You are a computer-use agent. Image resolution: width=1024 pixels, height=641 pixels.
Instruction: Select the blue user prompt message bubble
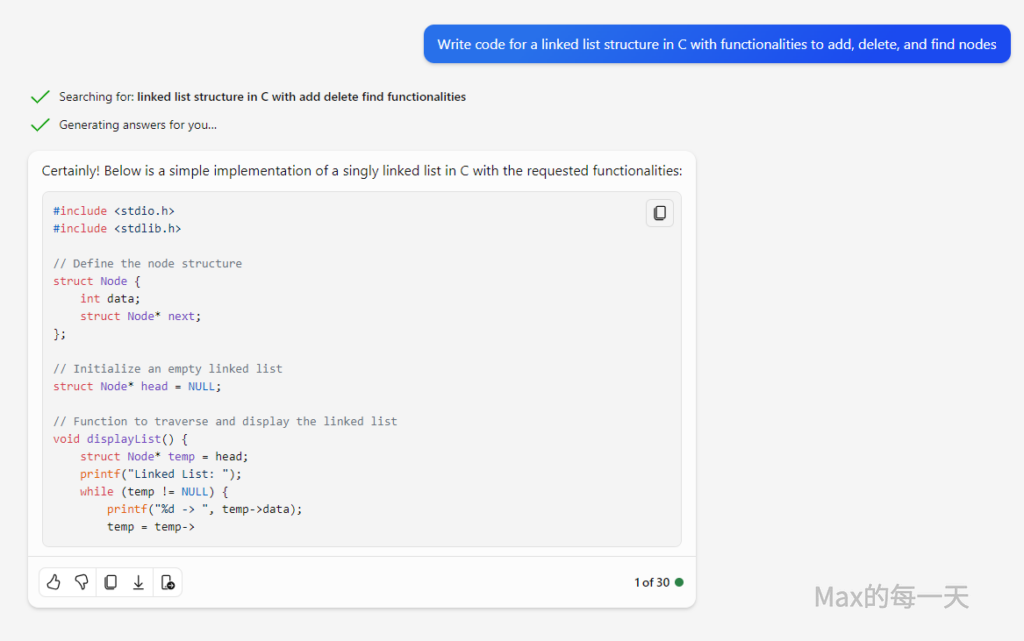pyautogui.click(x=716, y=44)
